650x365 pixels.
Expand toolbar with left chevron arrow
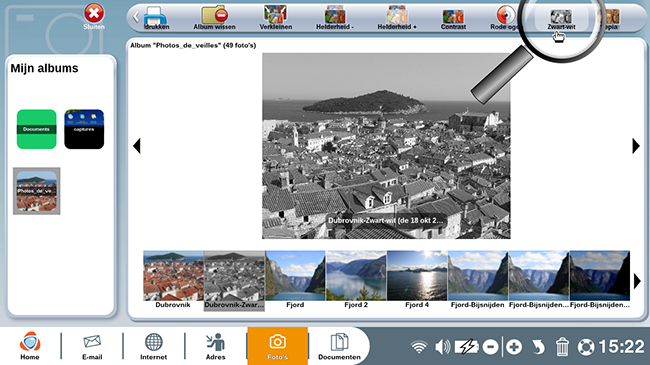pyautogui.click(x=136, y=17)
